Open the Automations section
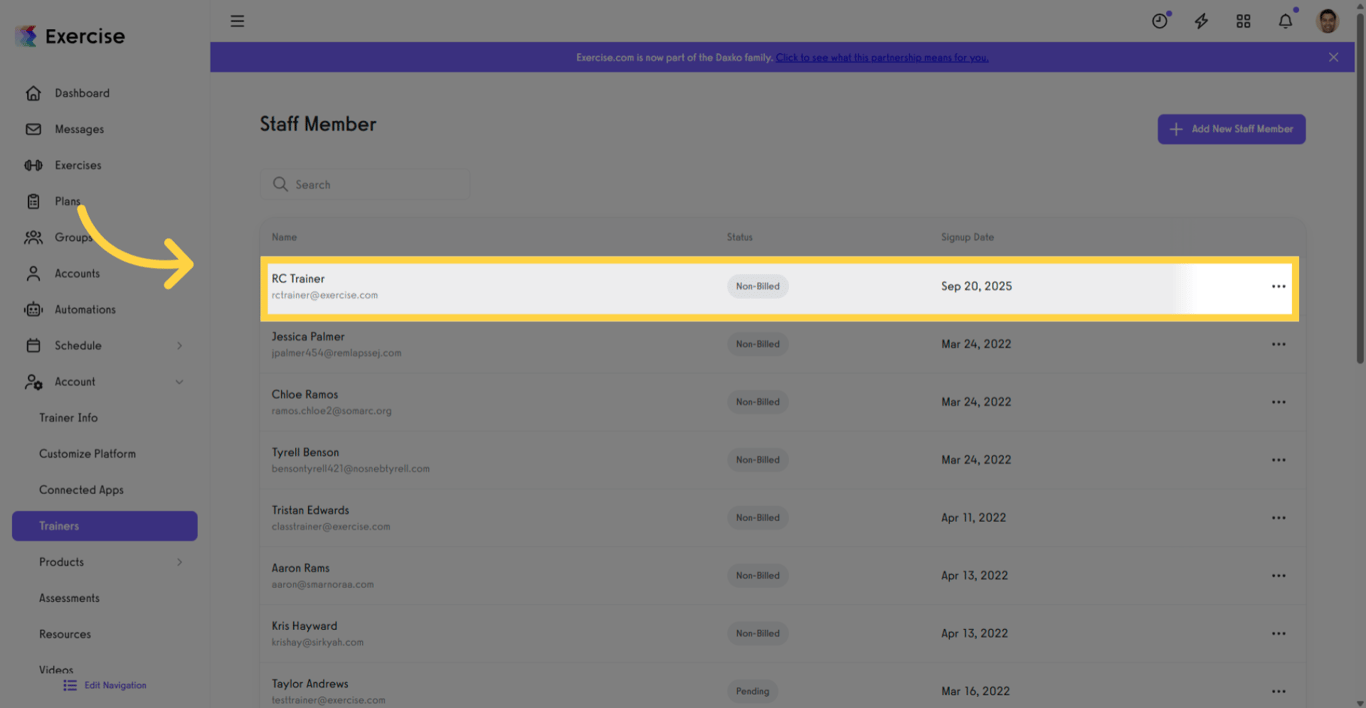Viewport: 1366px width, 708px height. point(84,309)
